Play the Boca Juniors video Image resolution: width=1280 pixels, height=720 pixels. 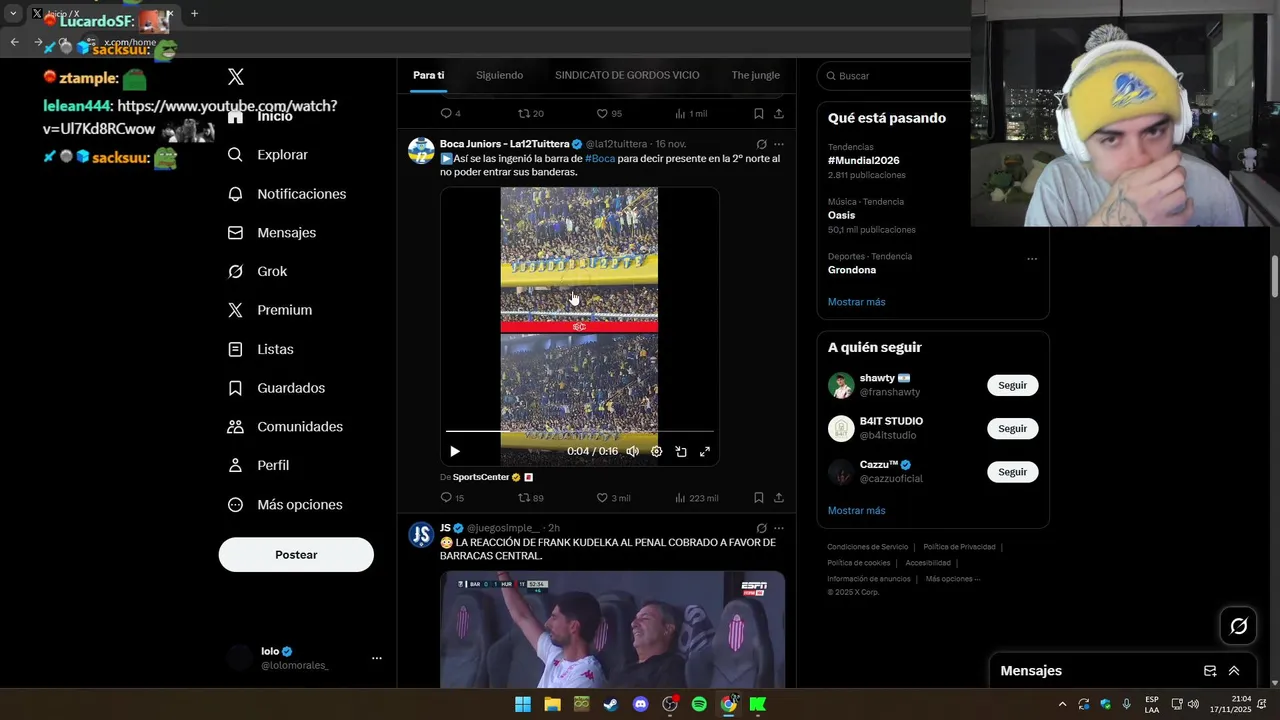coord(455,451)
